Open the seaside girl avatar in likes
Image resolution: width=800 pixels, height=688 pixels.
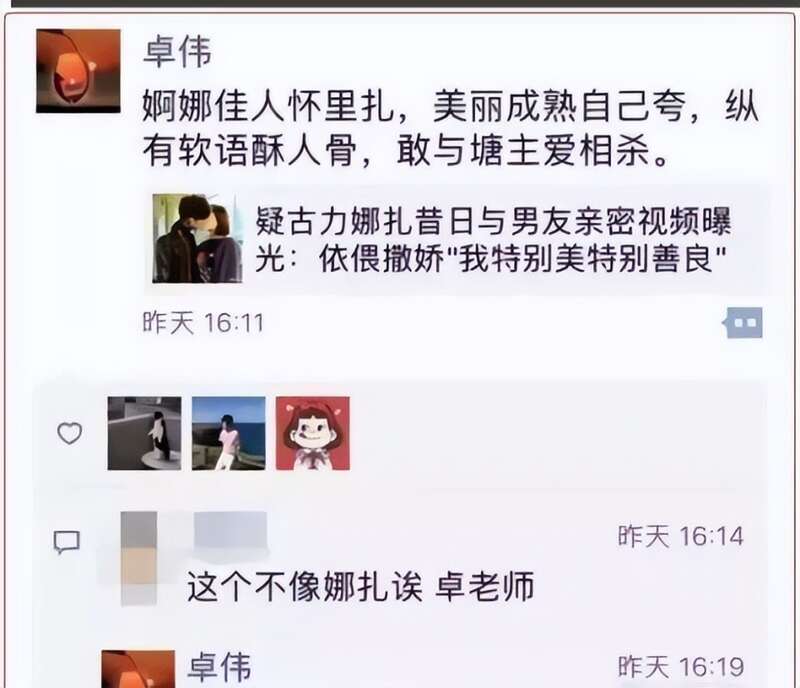(x=229, y=433)
